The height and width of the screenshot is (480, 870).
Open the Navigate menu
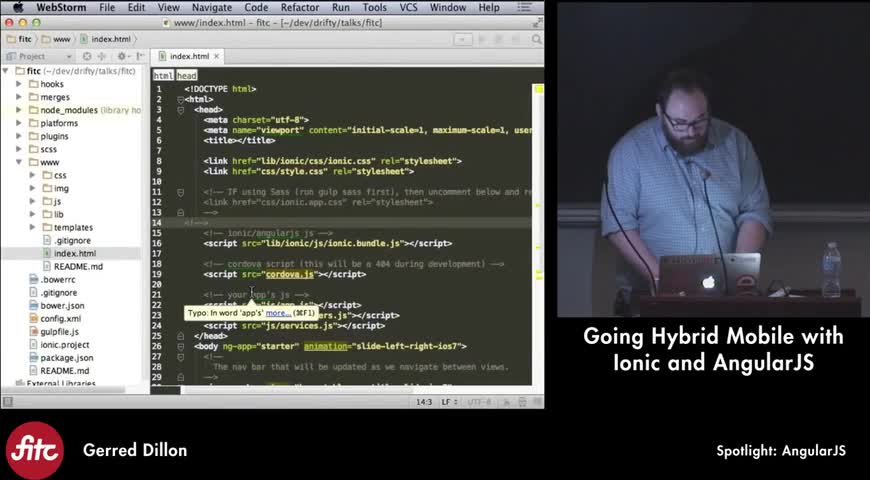tap(212, 7)
